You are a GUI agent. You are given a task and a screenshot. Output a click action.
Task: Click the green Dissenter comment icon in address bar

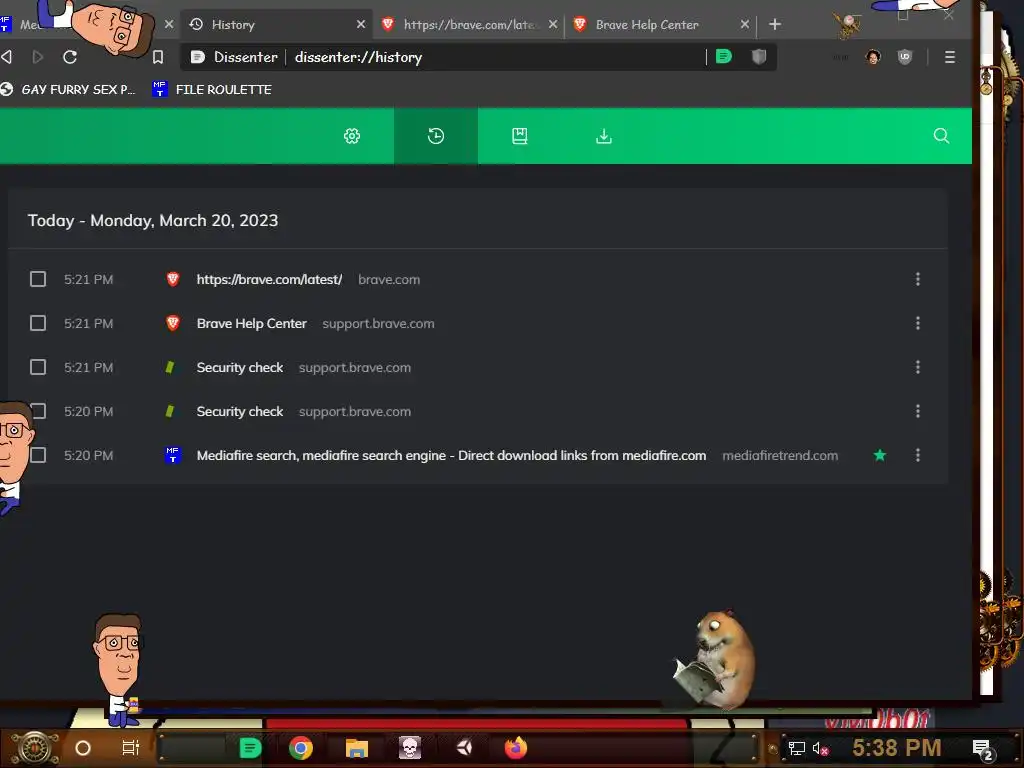(724, 56)
